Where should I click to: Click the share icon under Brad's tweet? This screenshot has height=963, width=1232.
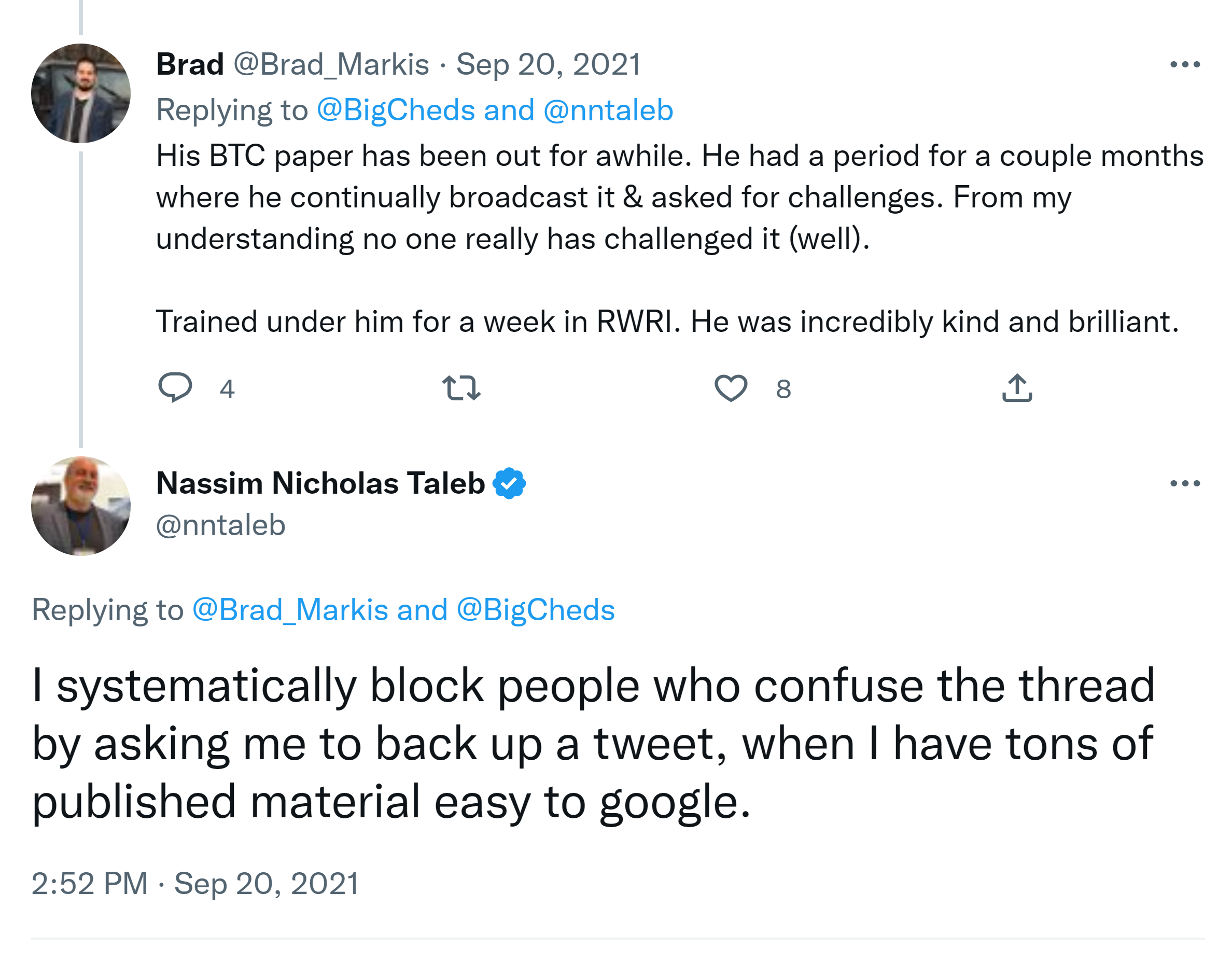[1016, 388]
